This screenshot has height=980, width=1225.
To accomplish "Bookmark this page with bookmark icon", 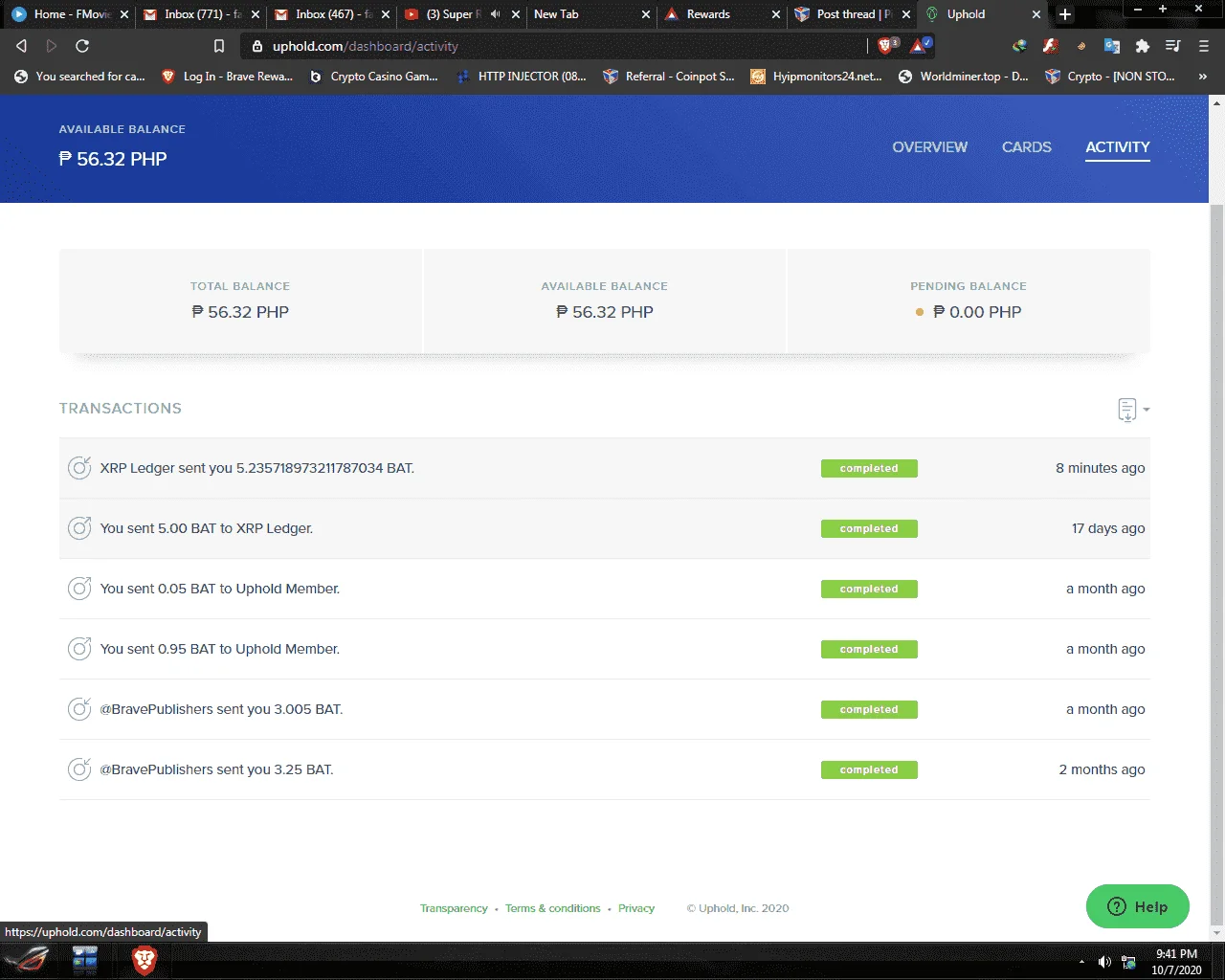I will tap(219, 46).
